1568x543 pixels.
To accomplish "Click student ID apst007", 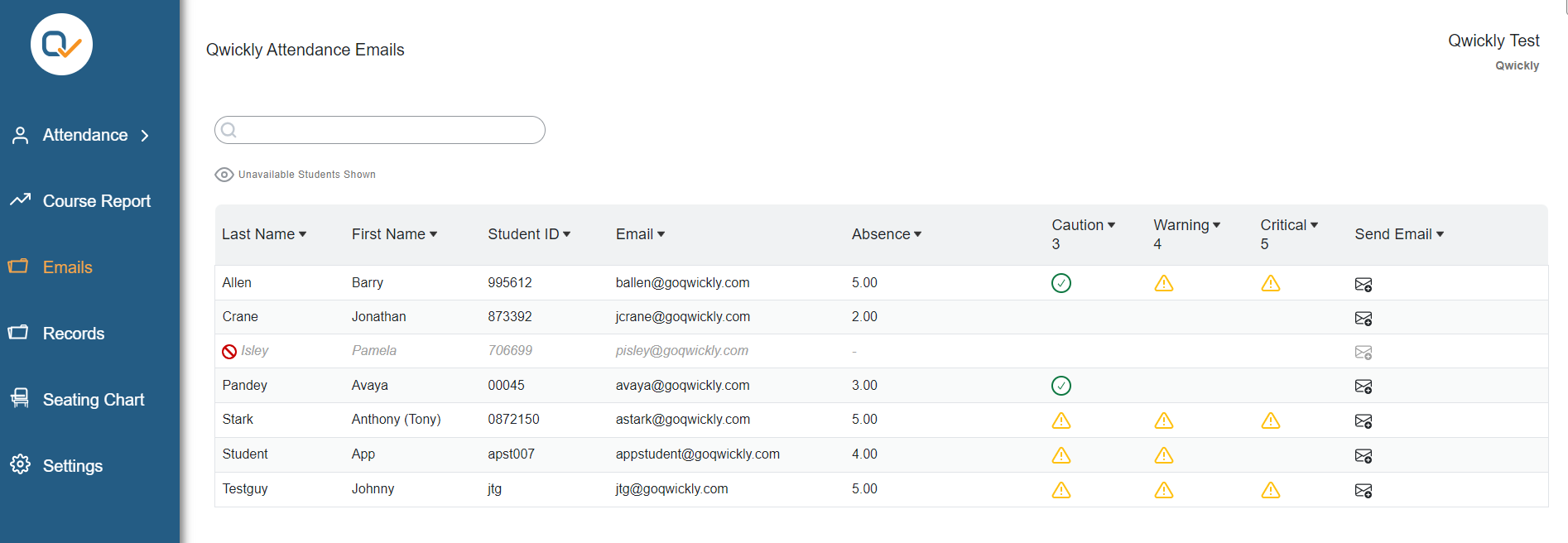I will click(x=511, y=454).
